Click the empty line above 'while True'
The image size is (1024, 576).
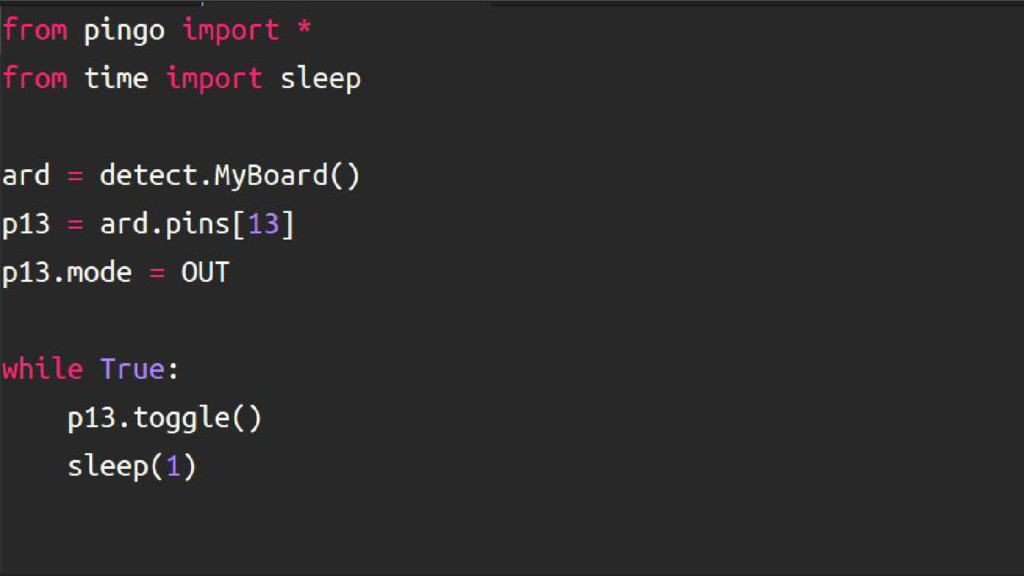(512, 321)
